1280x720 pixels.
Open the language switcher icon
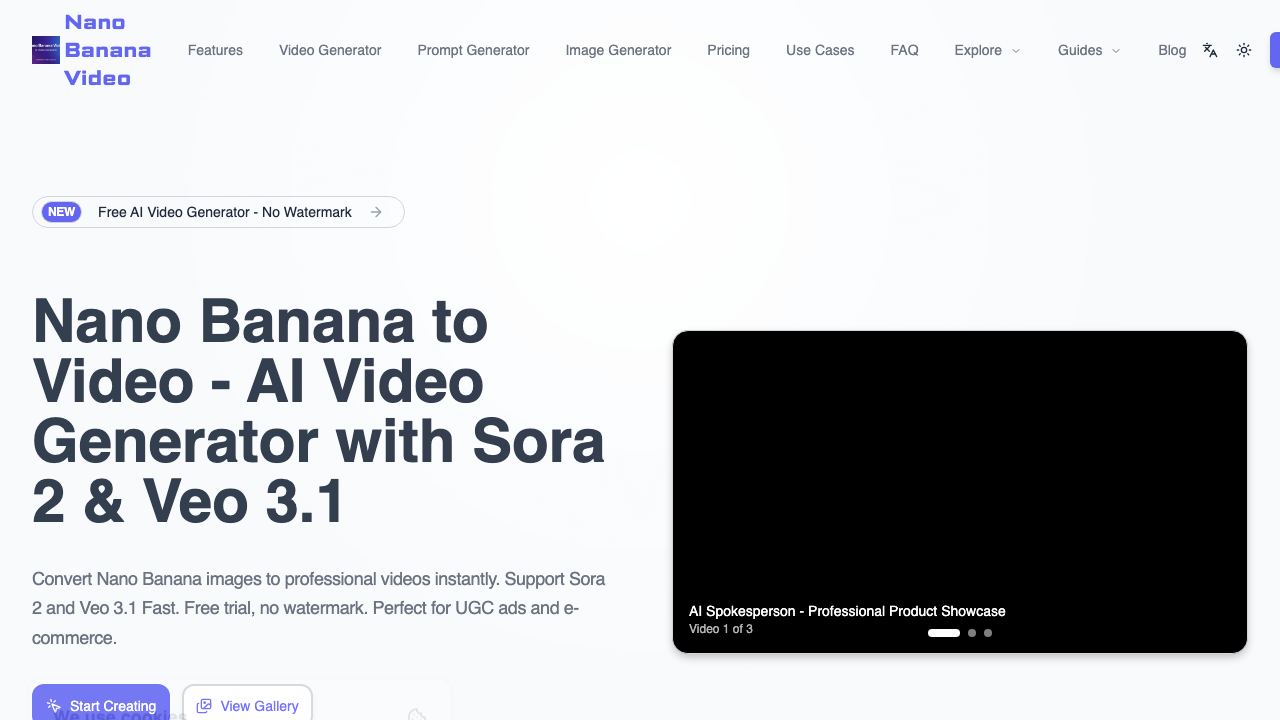[1210, 50]
